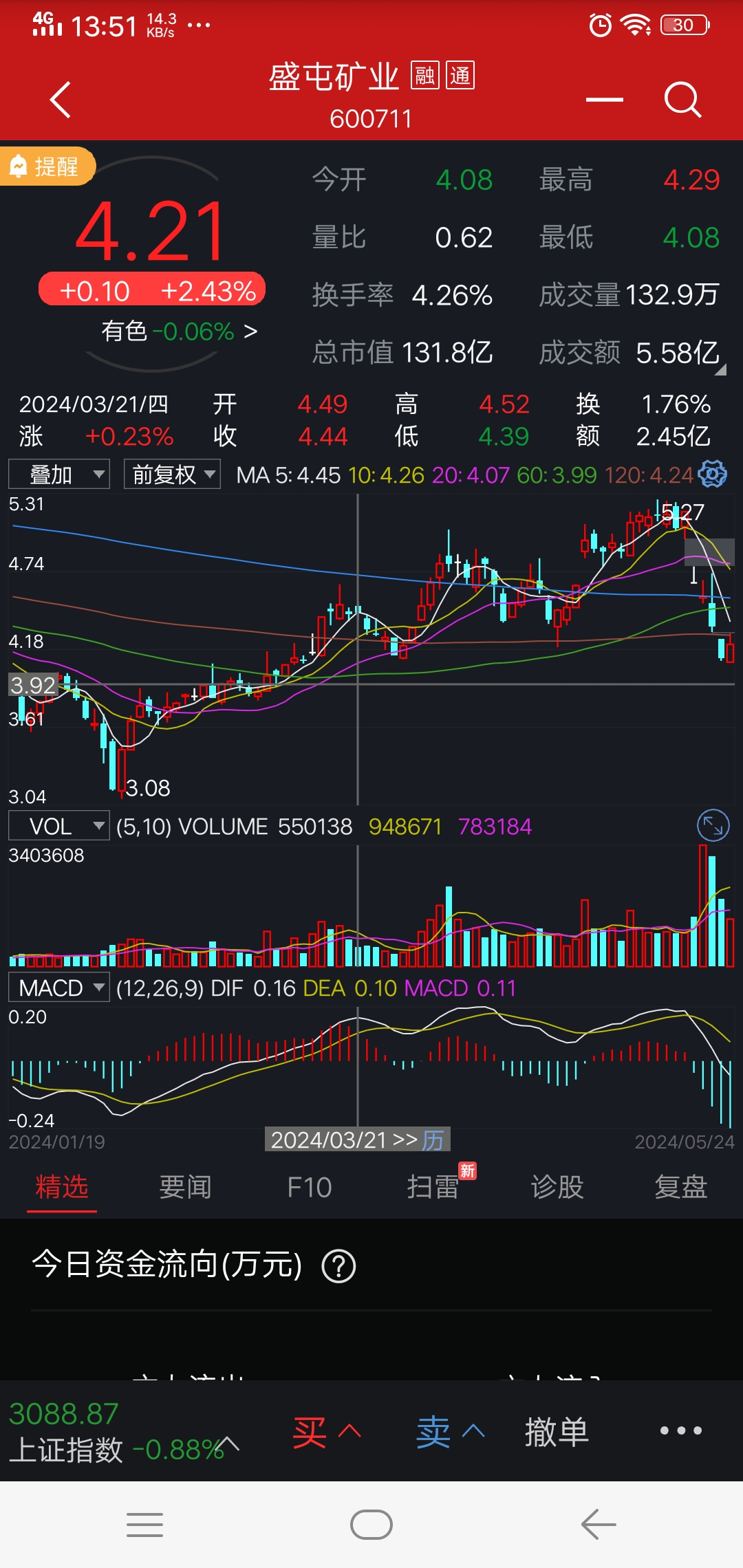This screenshot has width=743, height=1568.
Task: Tap the candlestick with 5.27 high label
Action: point(676,516)
